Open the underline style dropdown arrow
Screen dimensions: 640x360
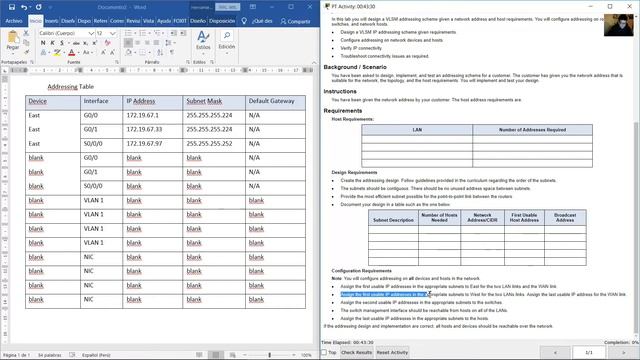tap(68, 43)
